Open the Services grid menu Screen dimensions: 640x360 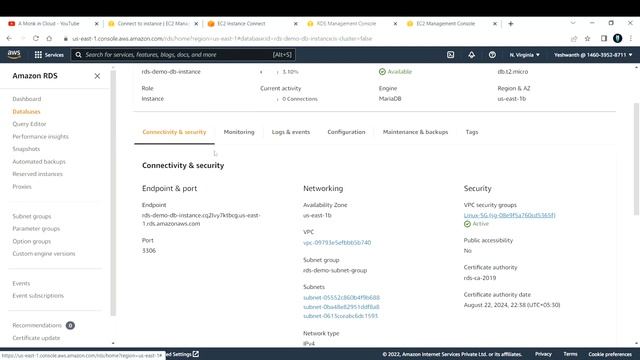click(49, 55)
